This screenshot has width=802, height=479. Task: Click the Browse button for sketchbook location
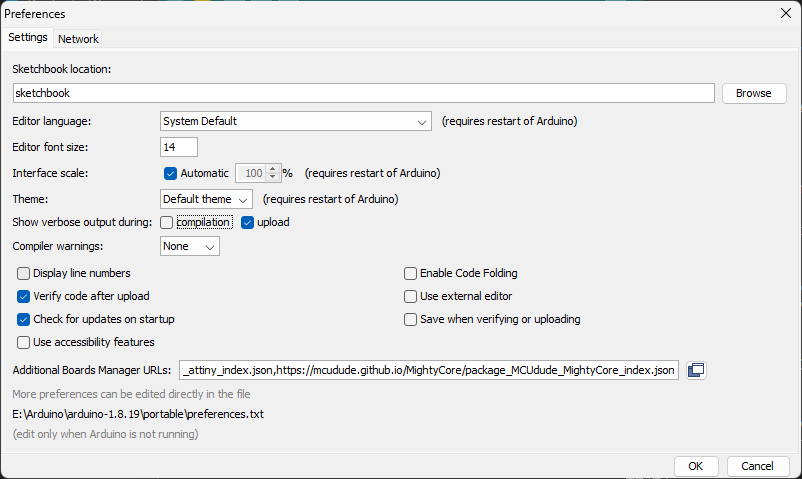(x=754, y=93)
